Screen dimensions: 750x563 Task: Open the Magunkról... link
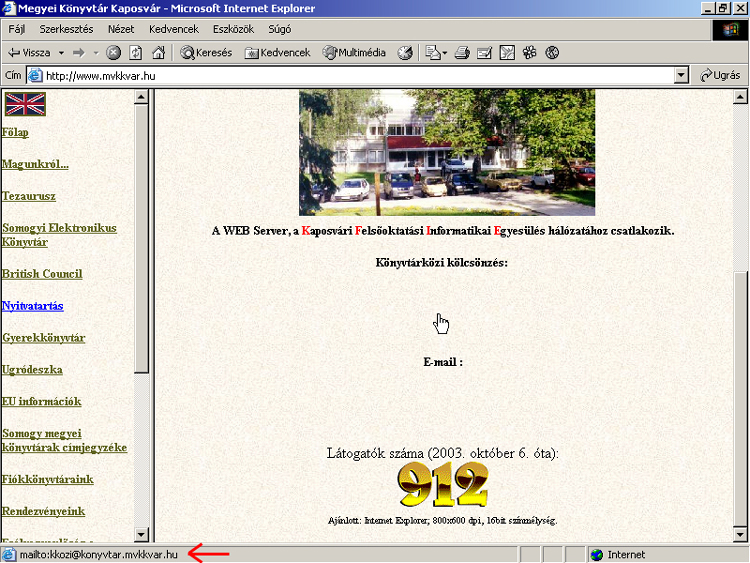[35, 164]
